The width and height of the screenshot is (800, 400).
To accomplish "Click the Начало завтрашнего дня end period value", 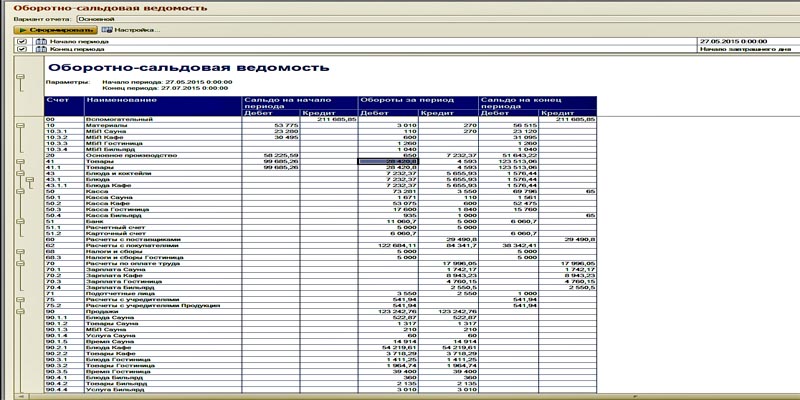I will tap(745, 49).
